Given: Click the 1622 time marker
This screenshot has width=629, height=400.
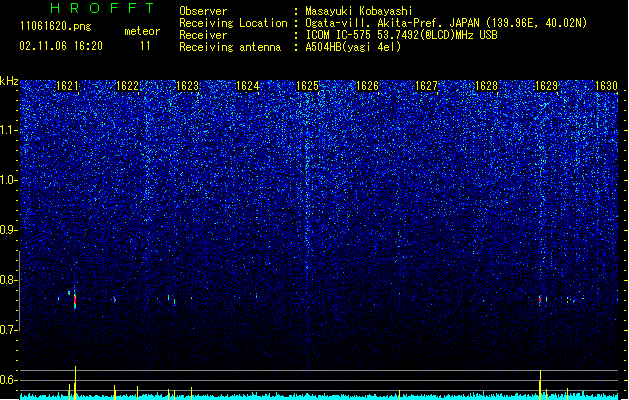Looking at the screenshot, I should (x=127, y=86).
